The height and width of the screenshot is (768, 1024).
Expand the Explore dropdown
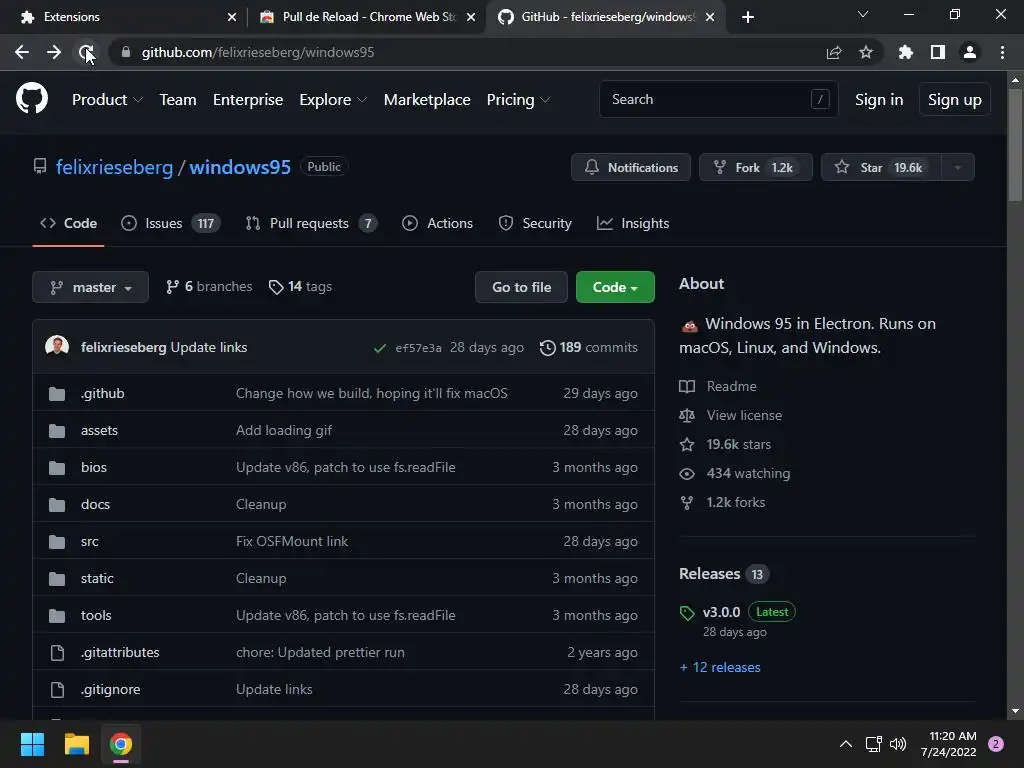pyautogui.click(x=333, y=99)
